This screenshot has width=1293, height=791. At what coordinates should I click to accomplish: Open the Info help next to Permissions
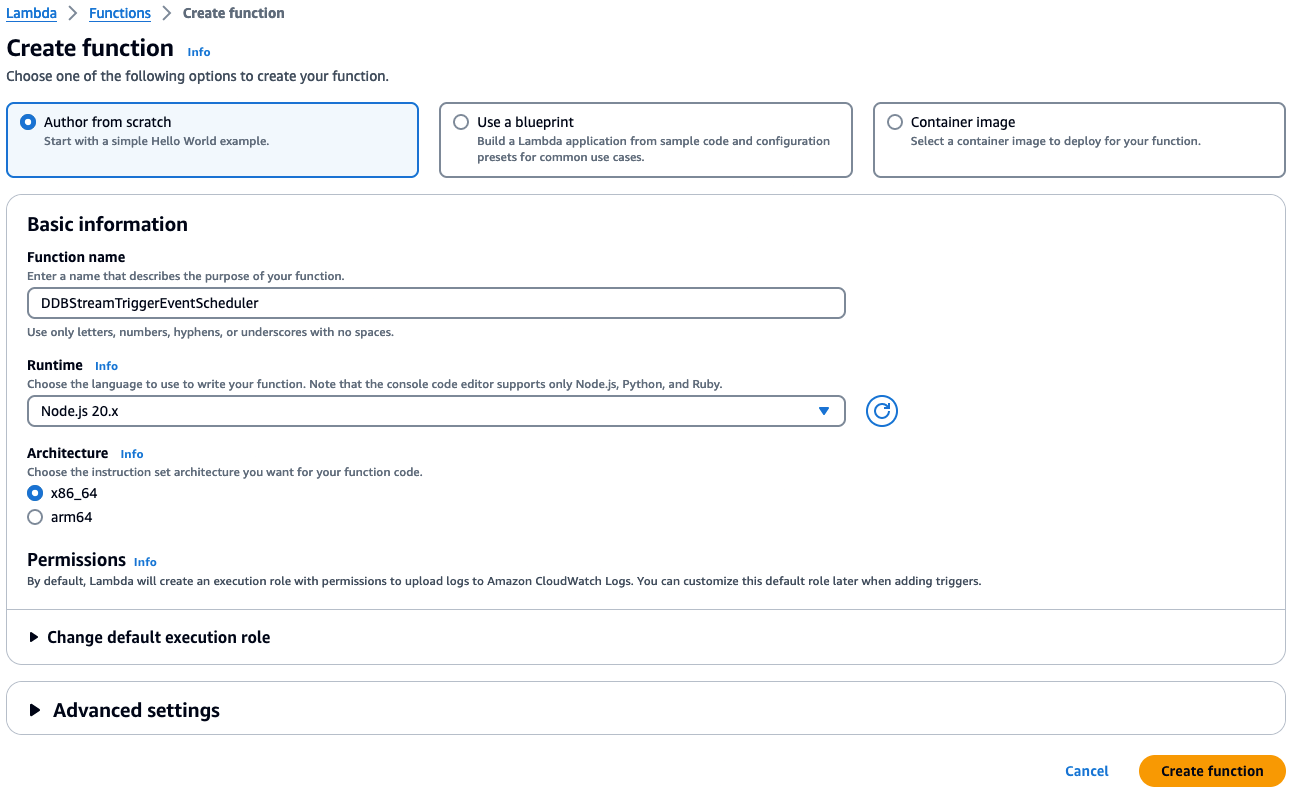click(145, 562)
